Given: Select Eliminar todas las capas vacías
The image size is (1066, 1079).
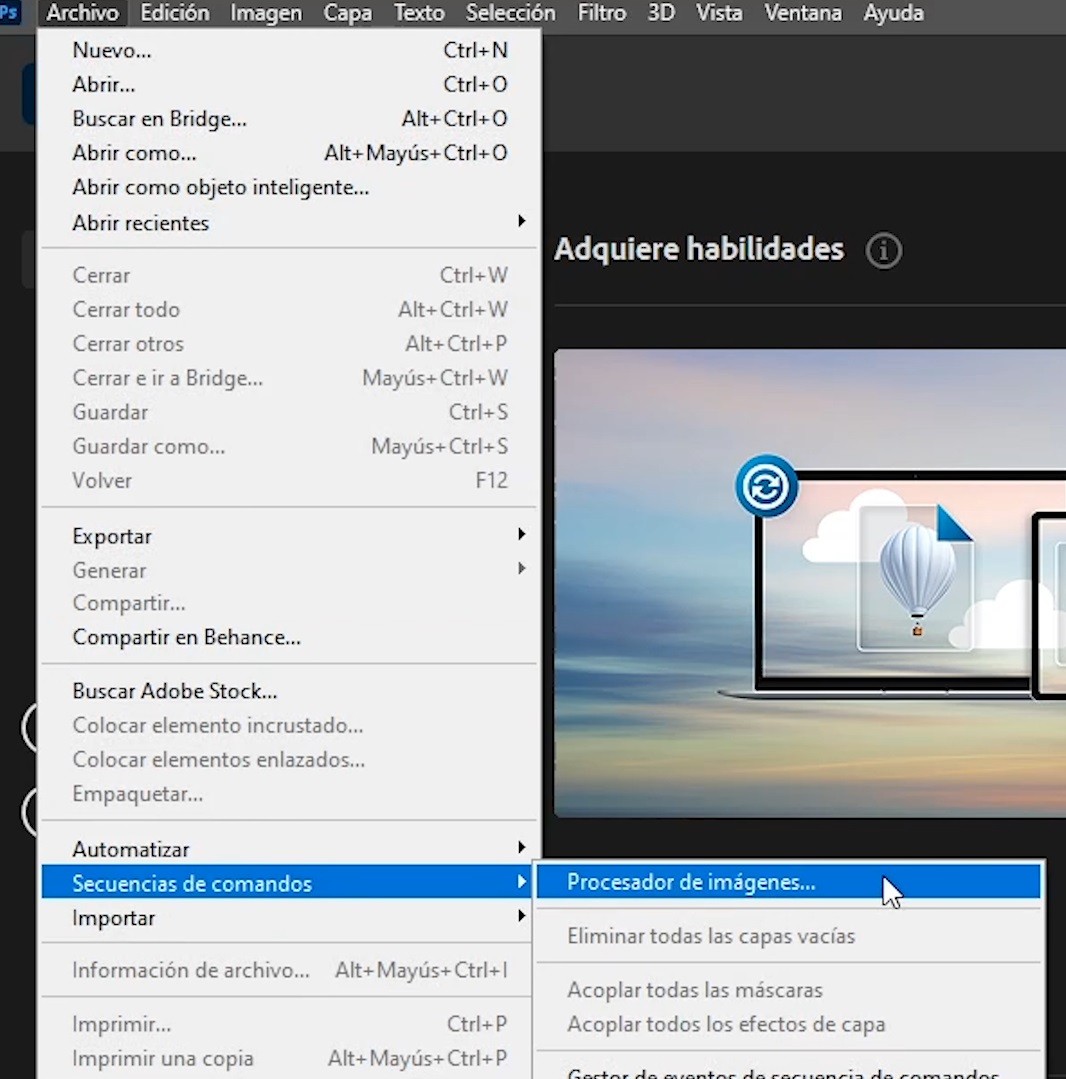Looking at the screenshot, I should click(x=711, y=936).
